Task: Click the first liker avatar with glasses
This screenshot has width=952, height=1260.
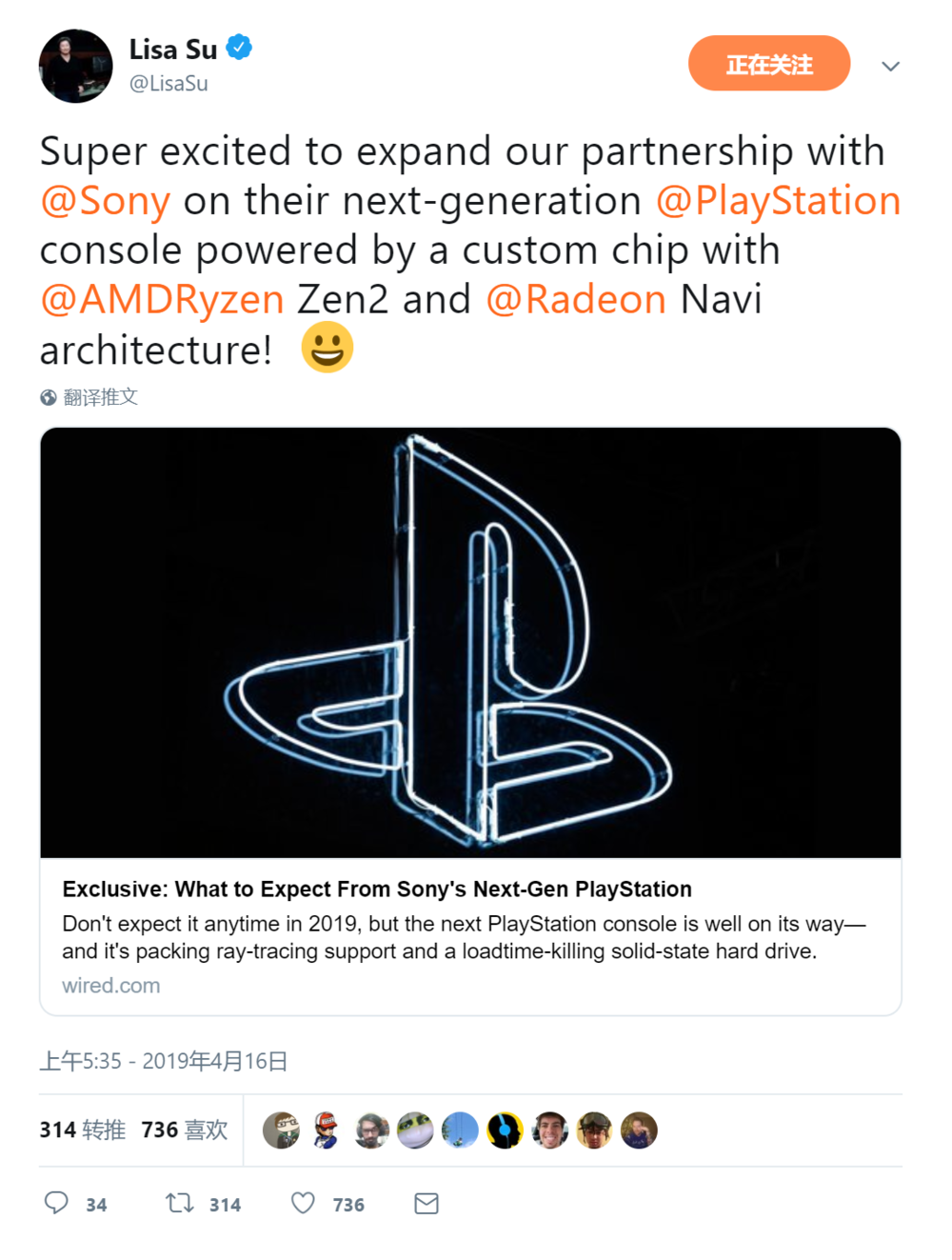Action: click(281, 1130)
